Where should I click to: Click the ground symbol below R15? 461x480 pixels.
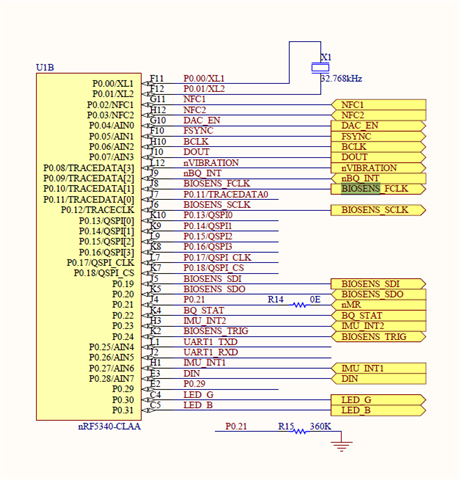point(341,446)
